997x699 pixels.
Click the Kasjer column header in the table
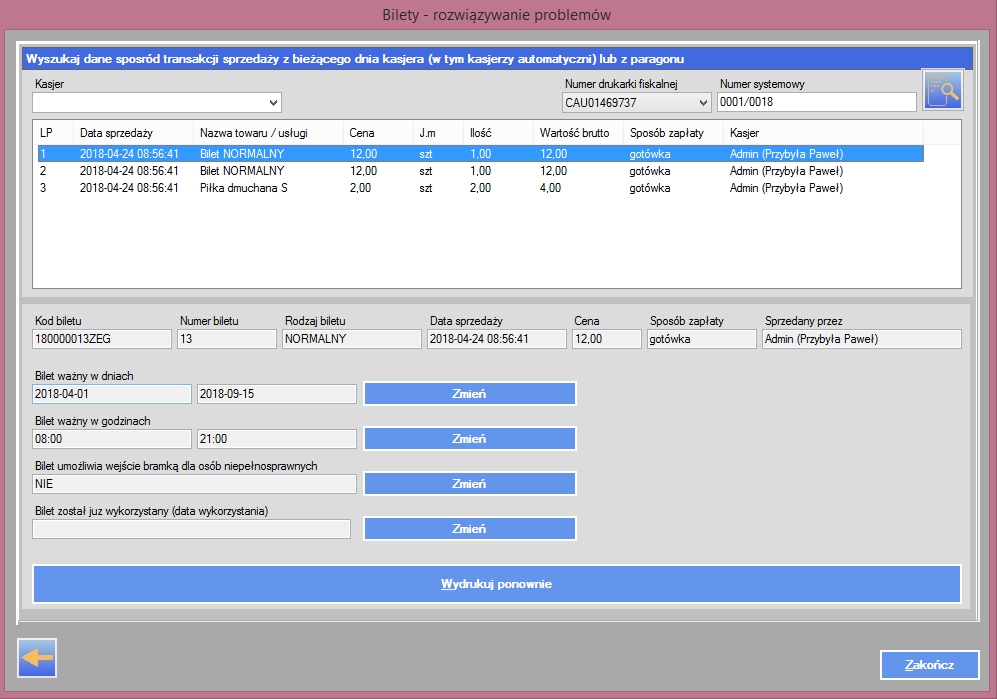click(x=823, y=133)
